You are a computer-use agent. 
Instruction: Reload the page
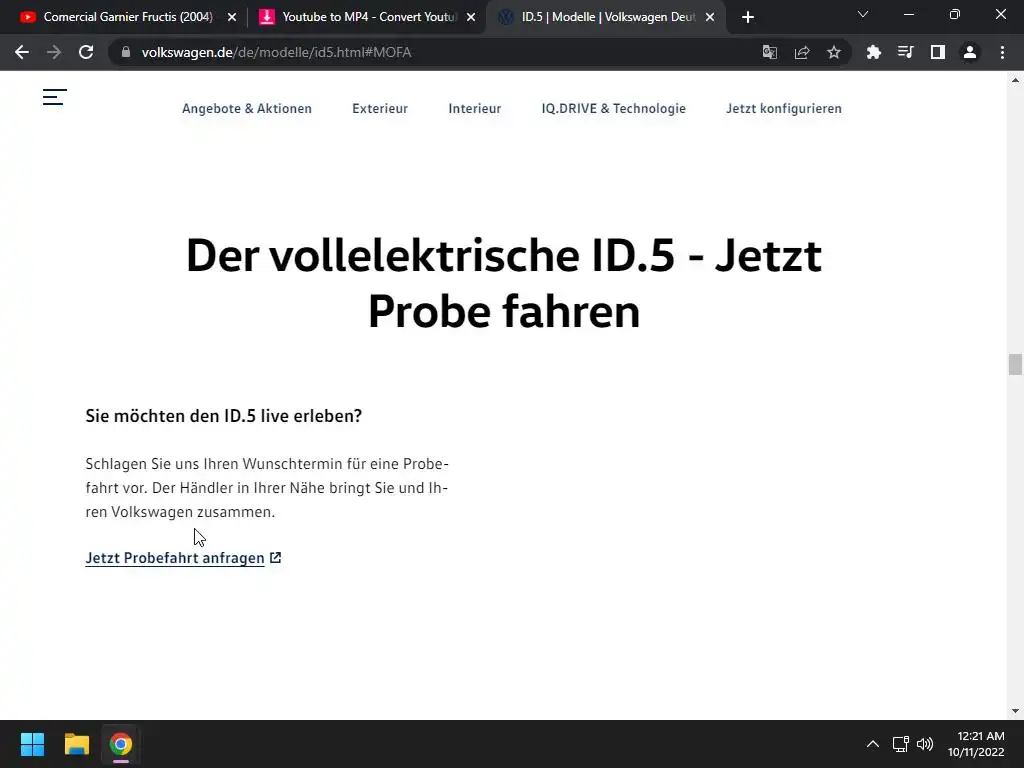(x=86, y=52)
